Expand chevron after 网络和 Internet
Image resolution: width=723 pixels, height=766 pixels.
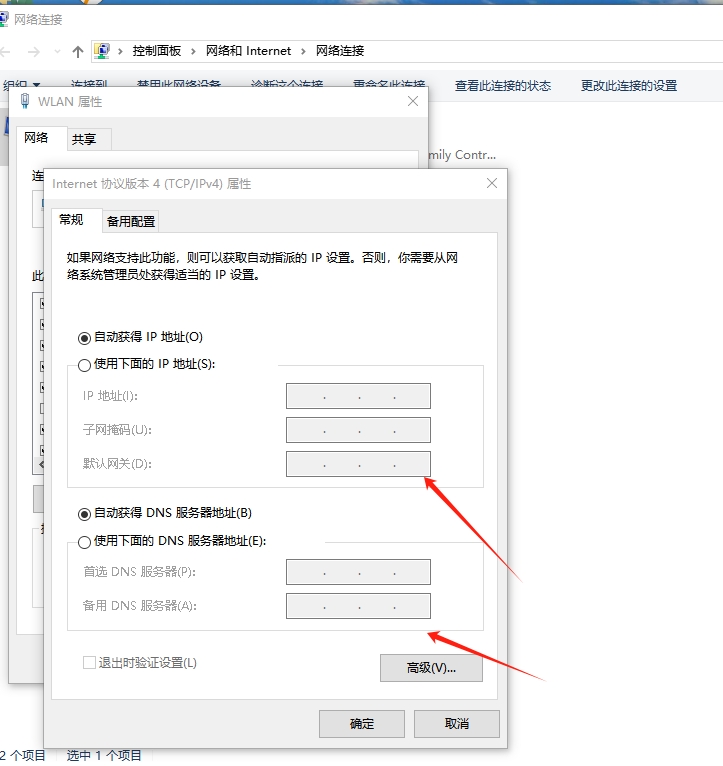pyautogui.click(x=303, y=51)
